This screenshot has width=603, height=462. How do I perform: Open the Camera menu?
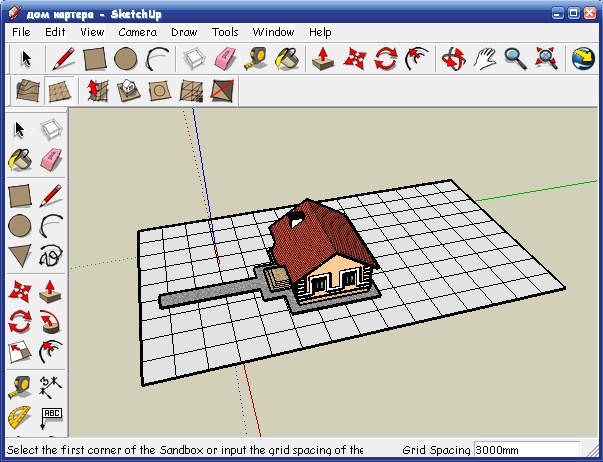pyautogui.click(x=137, y=32)
